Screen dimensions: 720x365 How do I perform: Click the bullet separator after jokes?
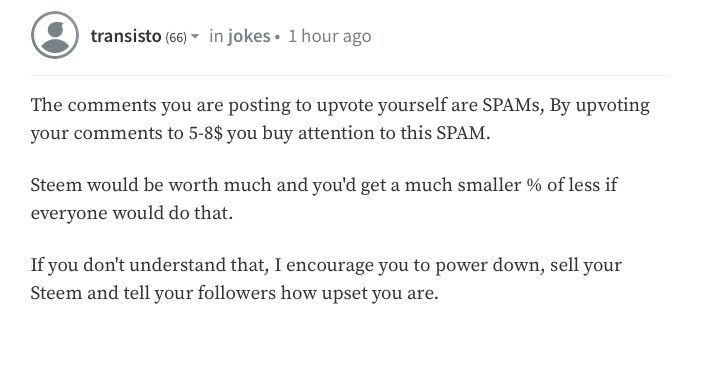point(277,37)
